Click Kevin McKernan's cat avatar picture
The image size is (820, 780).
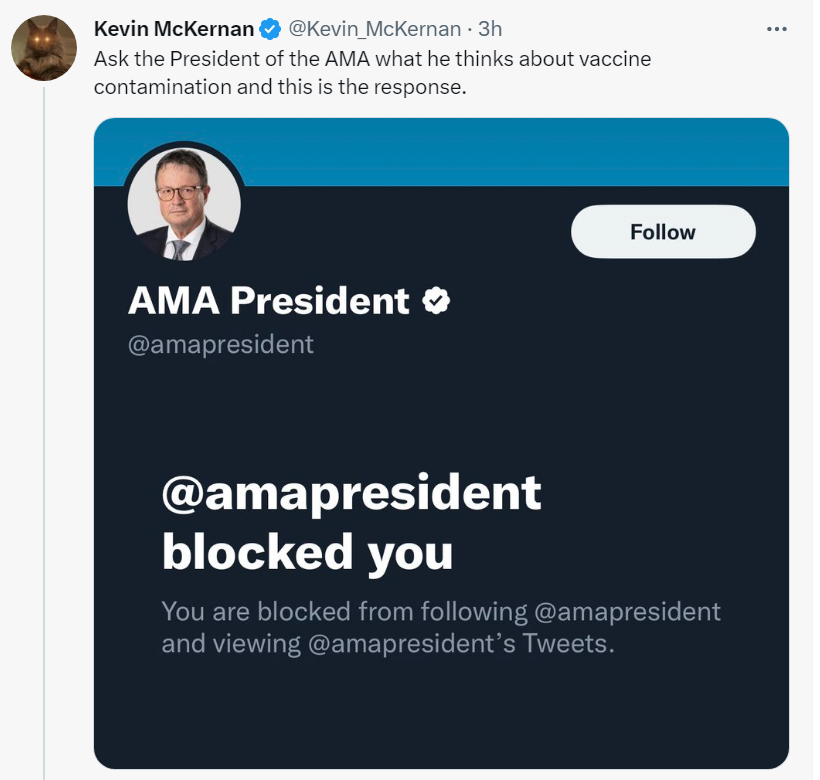pos(44,48)
